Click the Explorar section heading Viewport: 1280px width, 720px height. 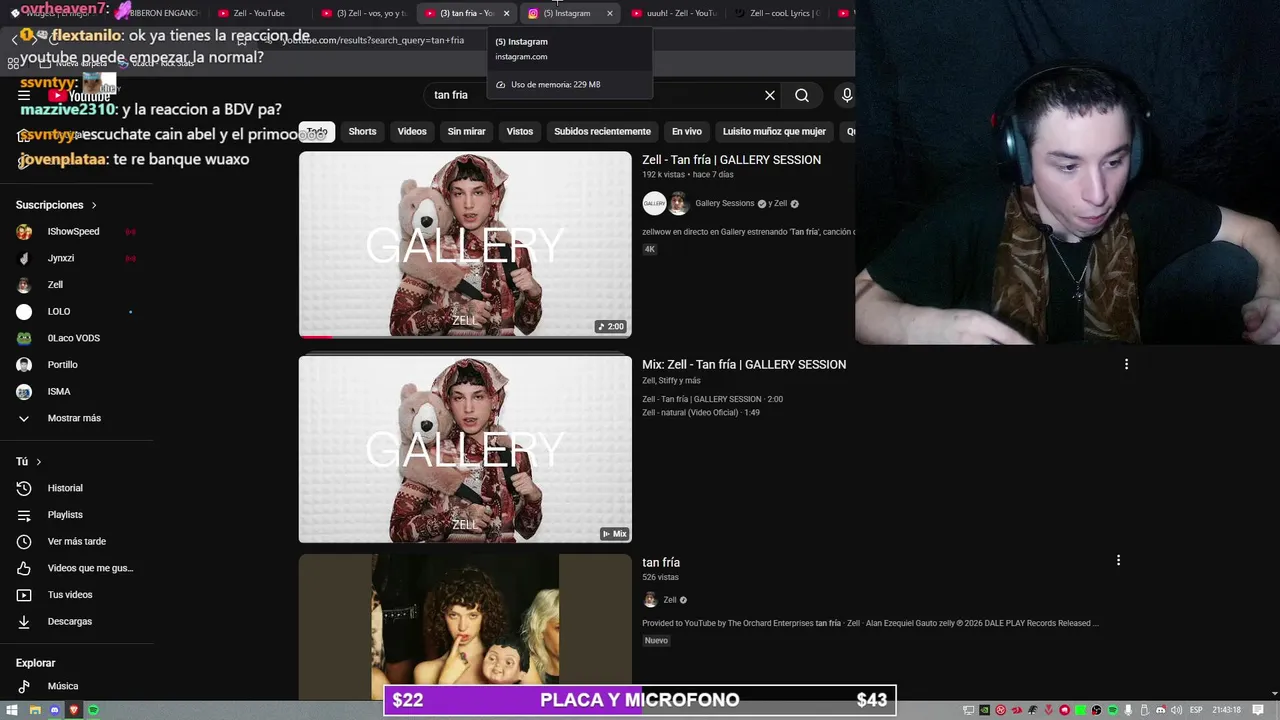35,663
